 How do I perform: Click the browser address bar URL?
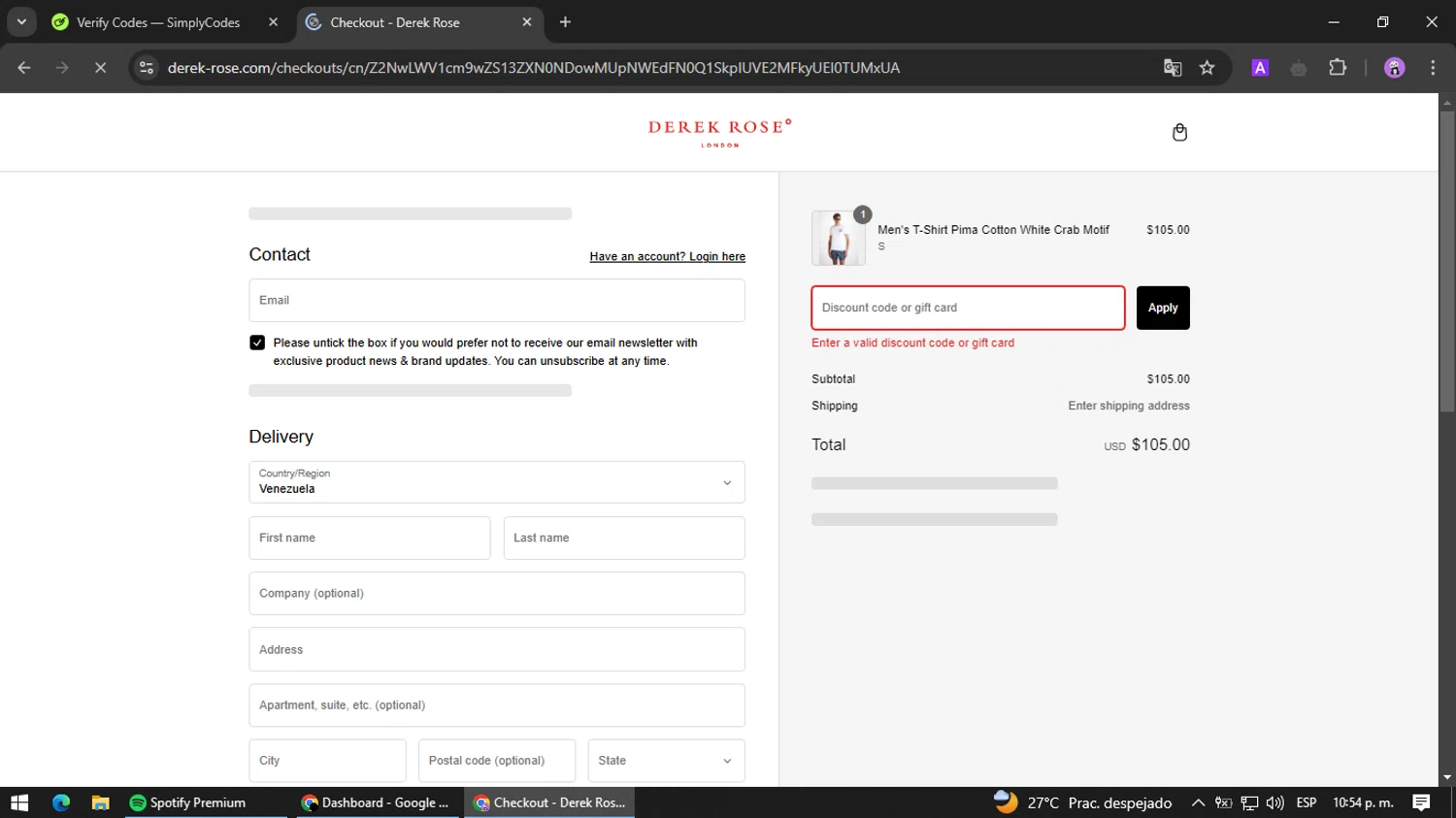point(534,68)
